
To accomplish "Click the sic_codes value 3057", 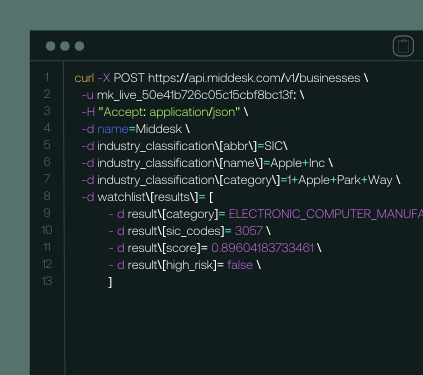I will (249, 231).
